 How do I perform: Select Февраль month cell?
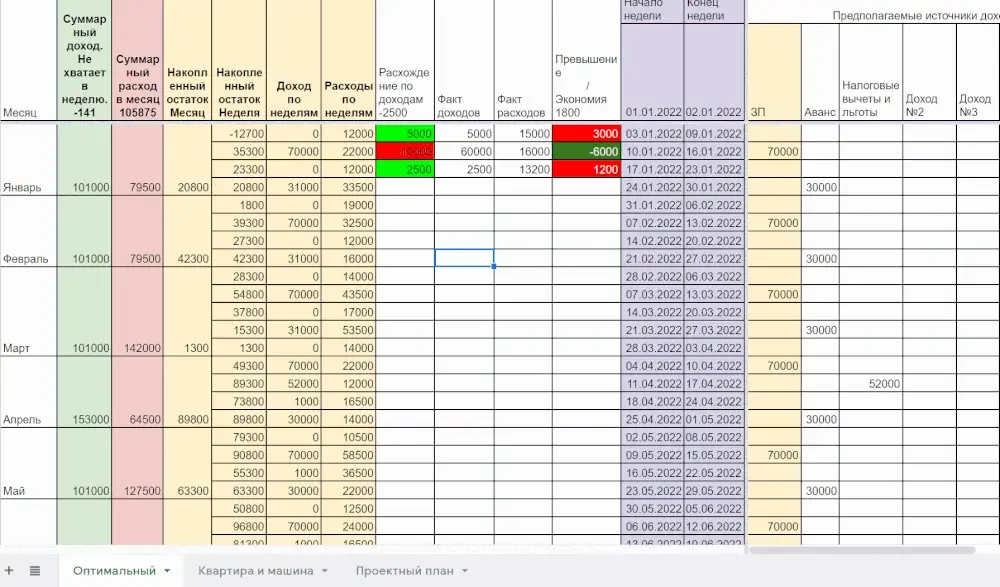pos(29,232)
